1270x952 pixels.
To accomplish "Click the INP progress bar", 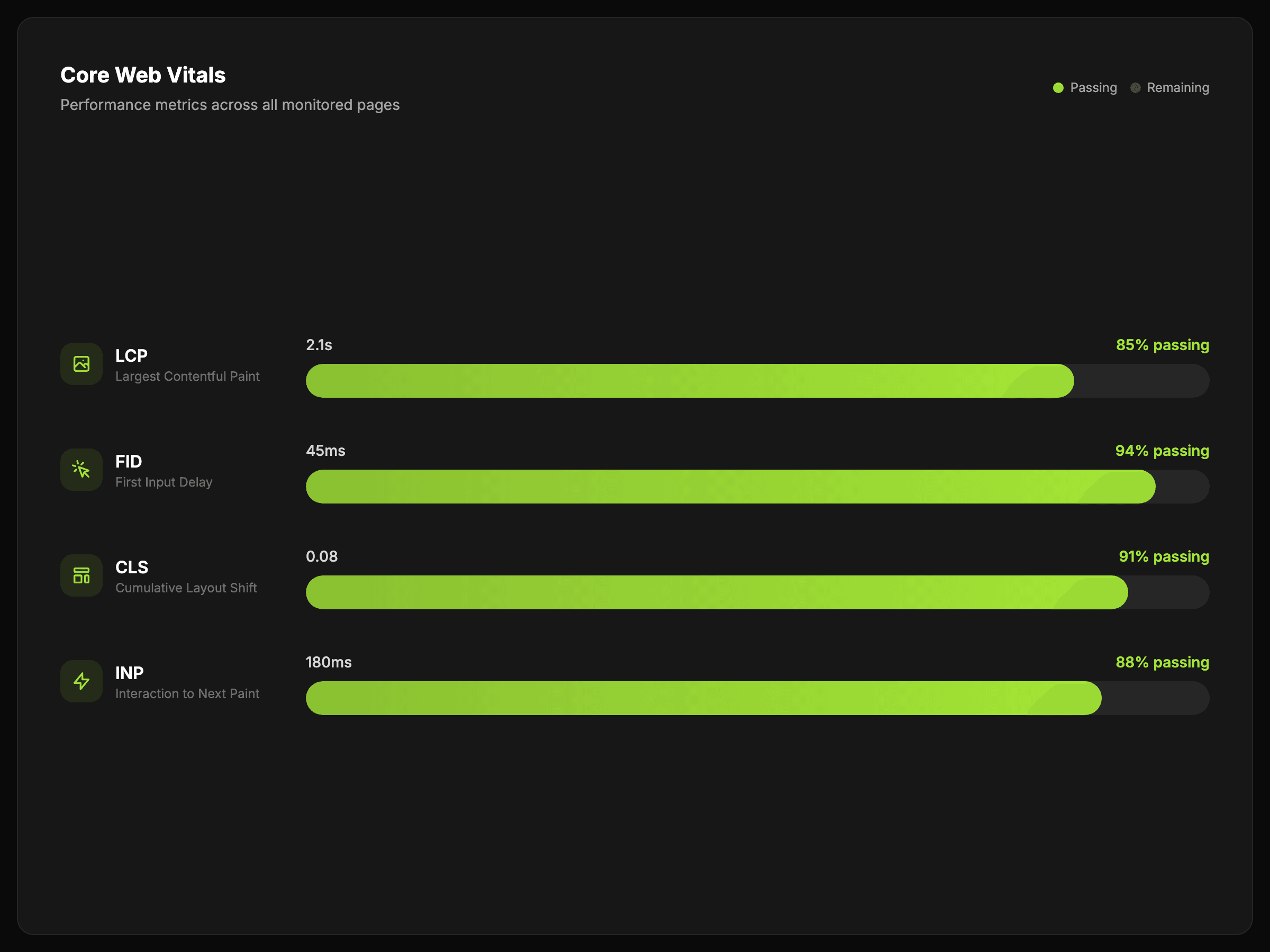I will pyautogui.click(x=703, y=698).
